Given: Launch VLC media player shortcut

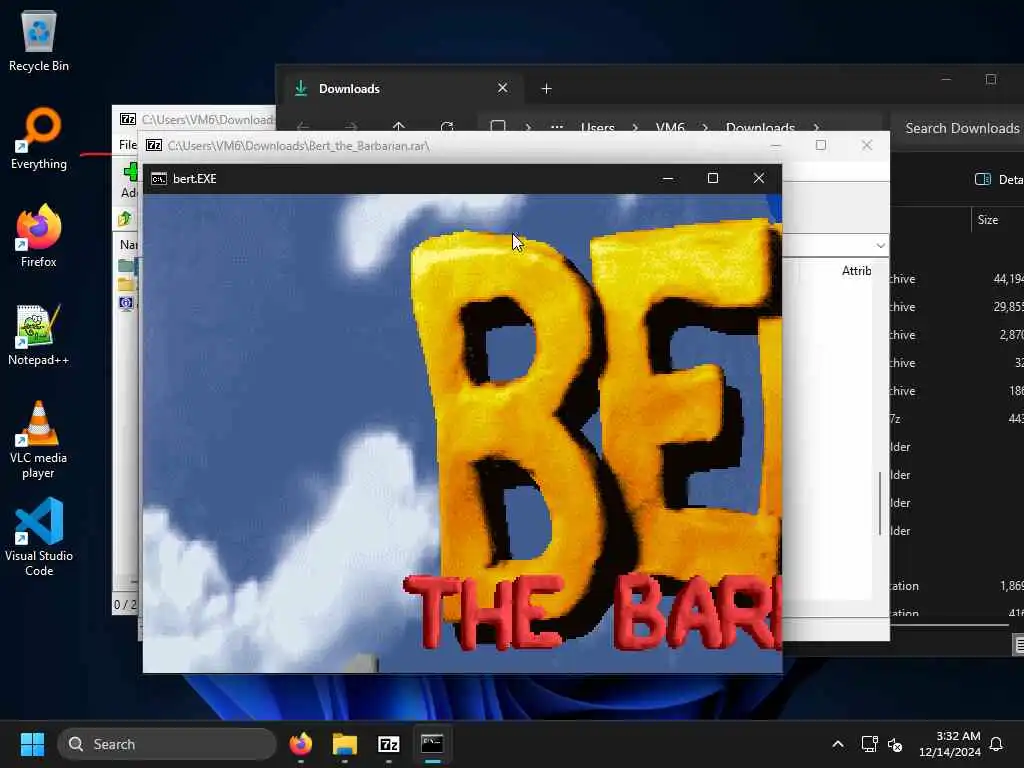Looking at the screenshot, I should 39,440.
